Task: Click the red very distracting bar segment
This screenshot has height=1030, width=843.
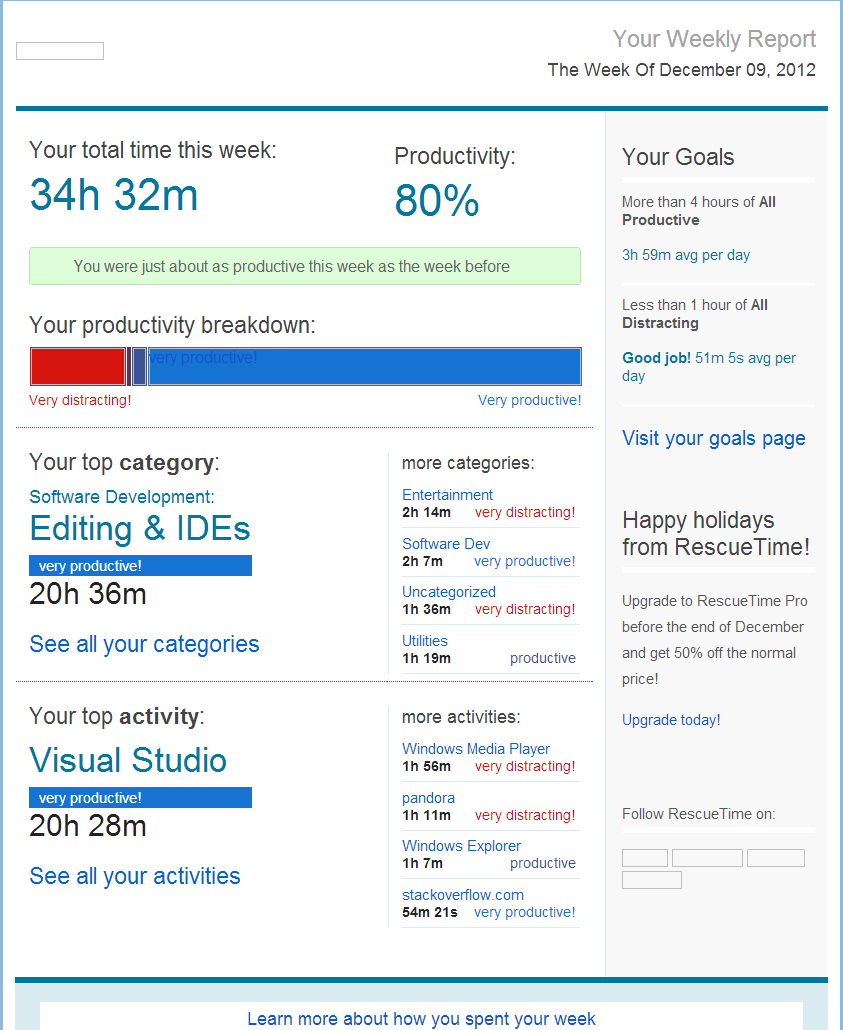Action: 78,367
